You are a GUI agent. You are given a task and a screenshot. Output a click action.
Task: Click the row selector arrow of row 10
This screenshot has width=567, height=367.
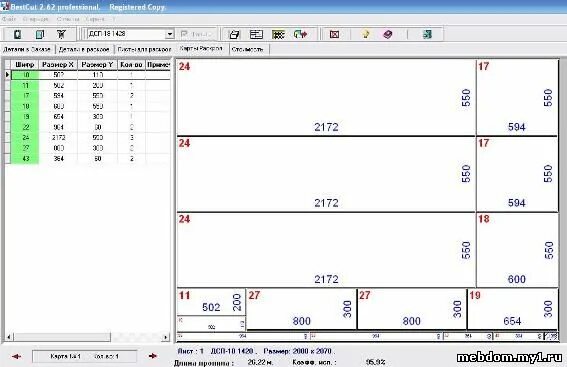[x=7, y=75]
